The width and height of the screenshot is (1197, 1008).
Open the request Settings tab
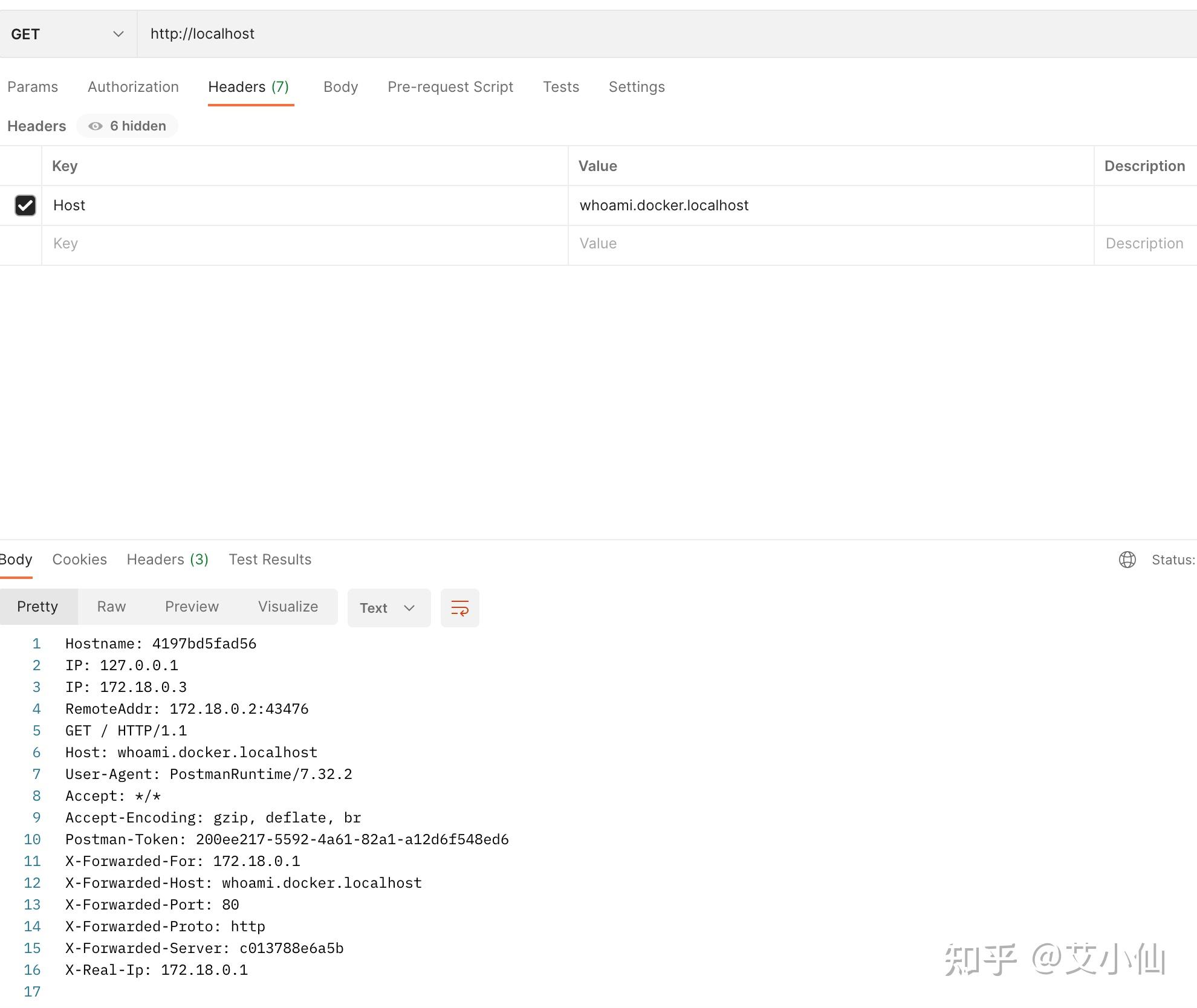[x=637, y=86]
